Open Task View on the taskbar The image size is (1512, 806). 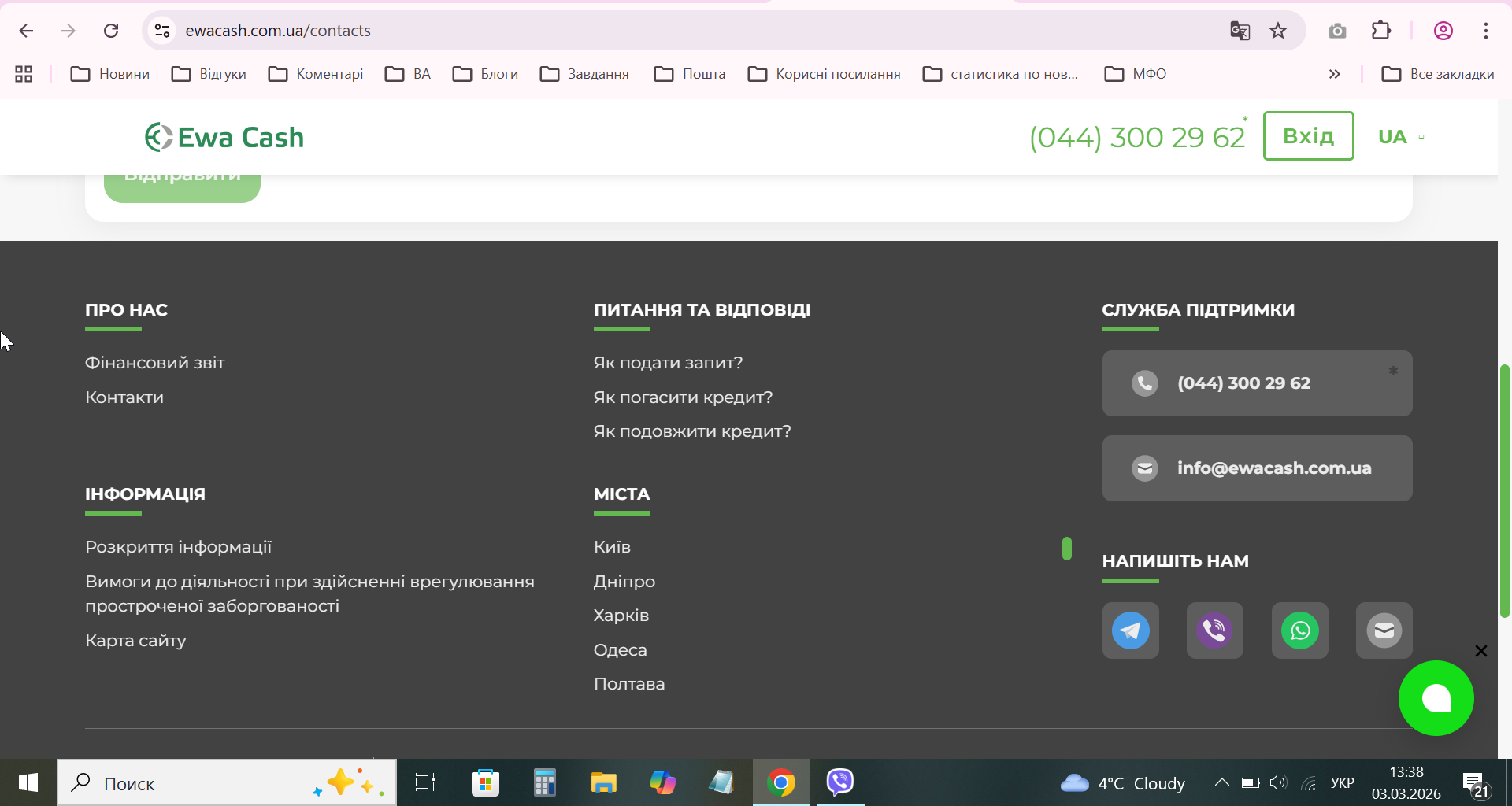coord(425,782)
